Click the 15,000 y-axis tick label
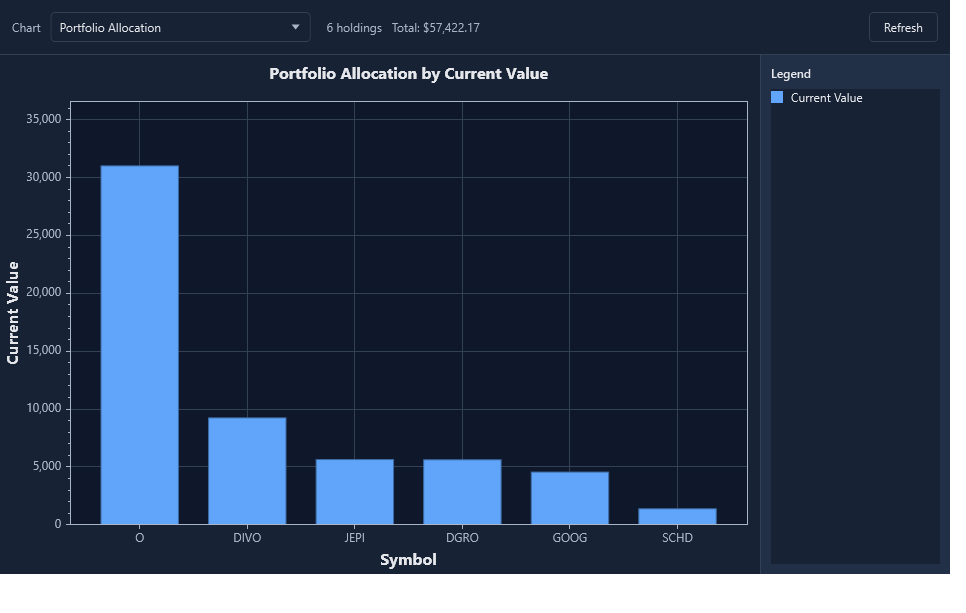966x613 pixels. click(x=44, y=350)
